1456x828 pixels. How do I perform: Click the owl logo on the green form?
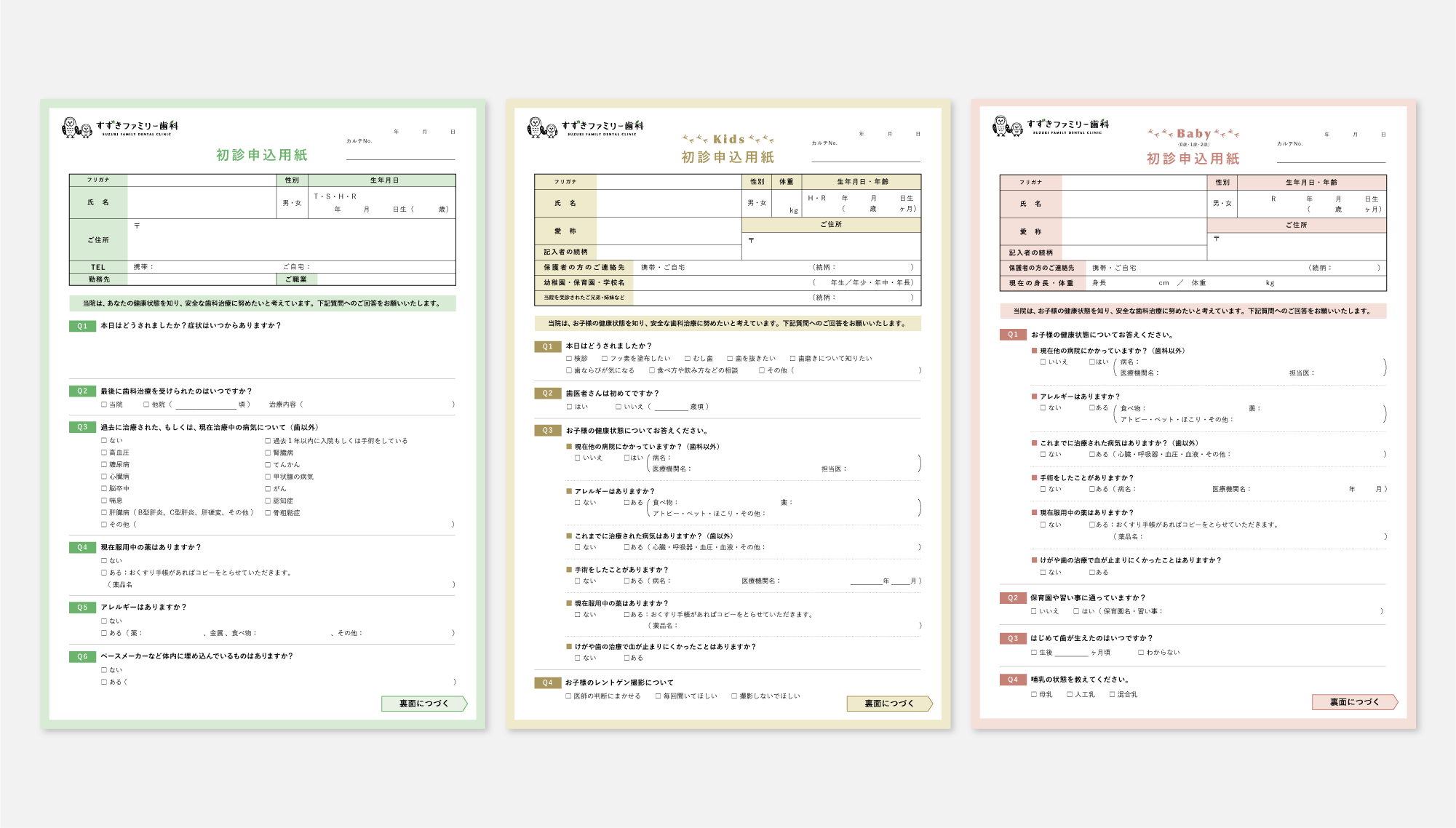[x=78, y=127]
